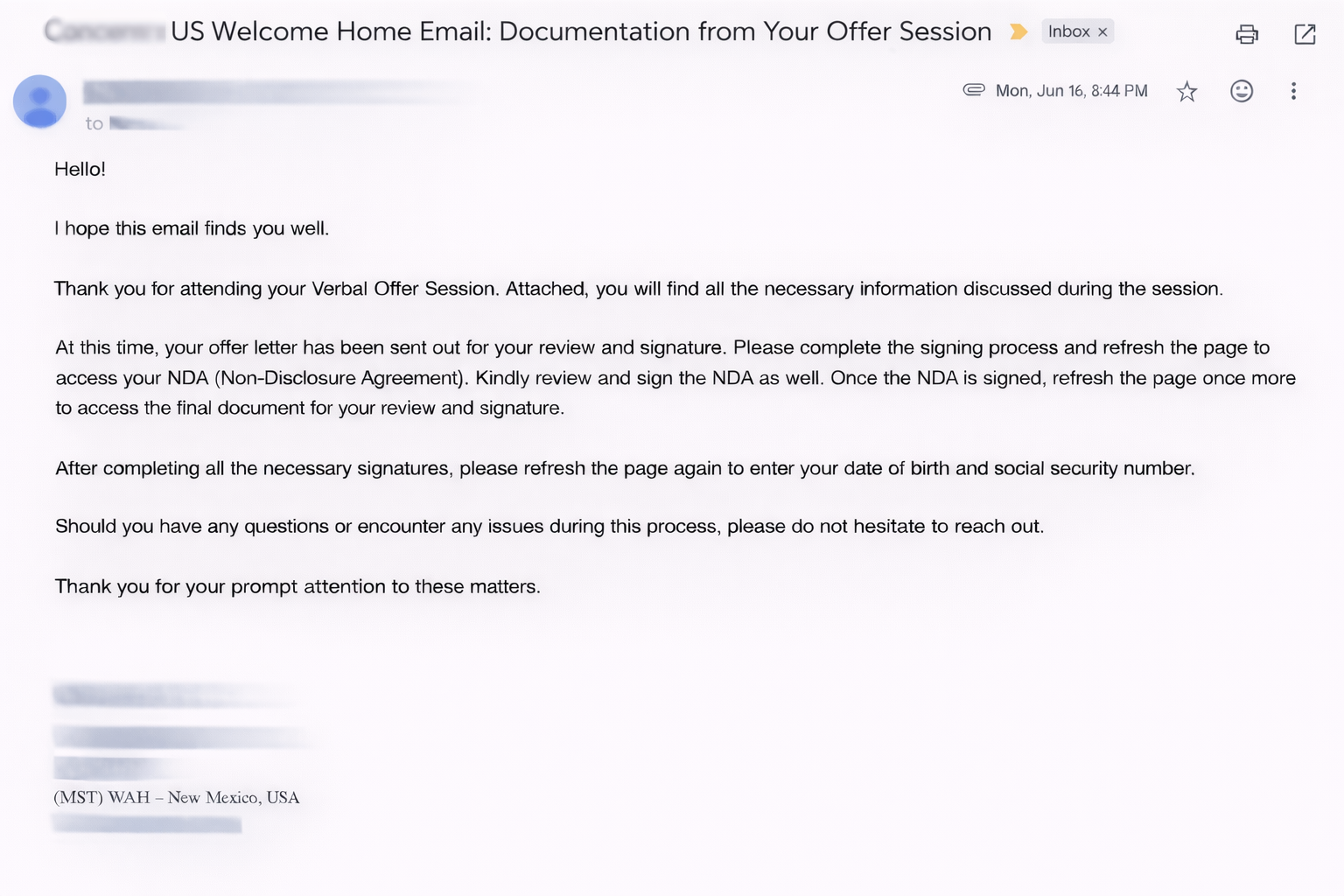Image resolution: width=1344 pixels, height=896 pixels.
Task: Expand the message options from the three-dot menu
Action: point(1293,90)
